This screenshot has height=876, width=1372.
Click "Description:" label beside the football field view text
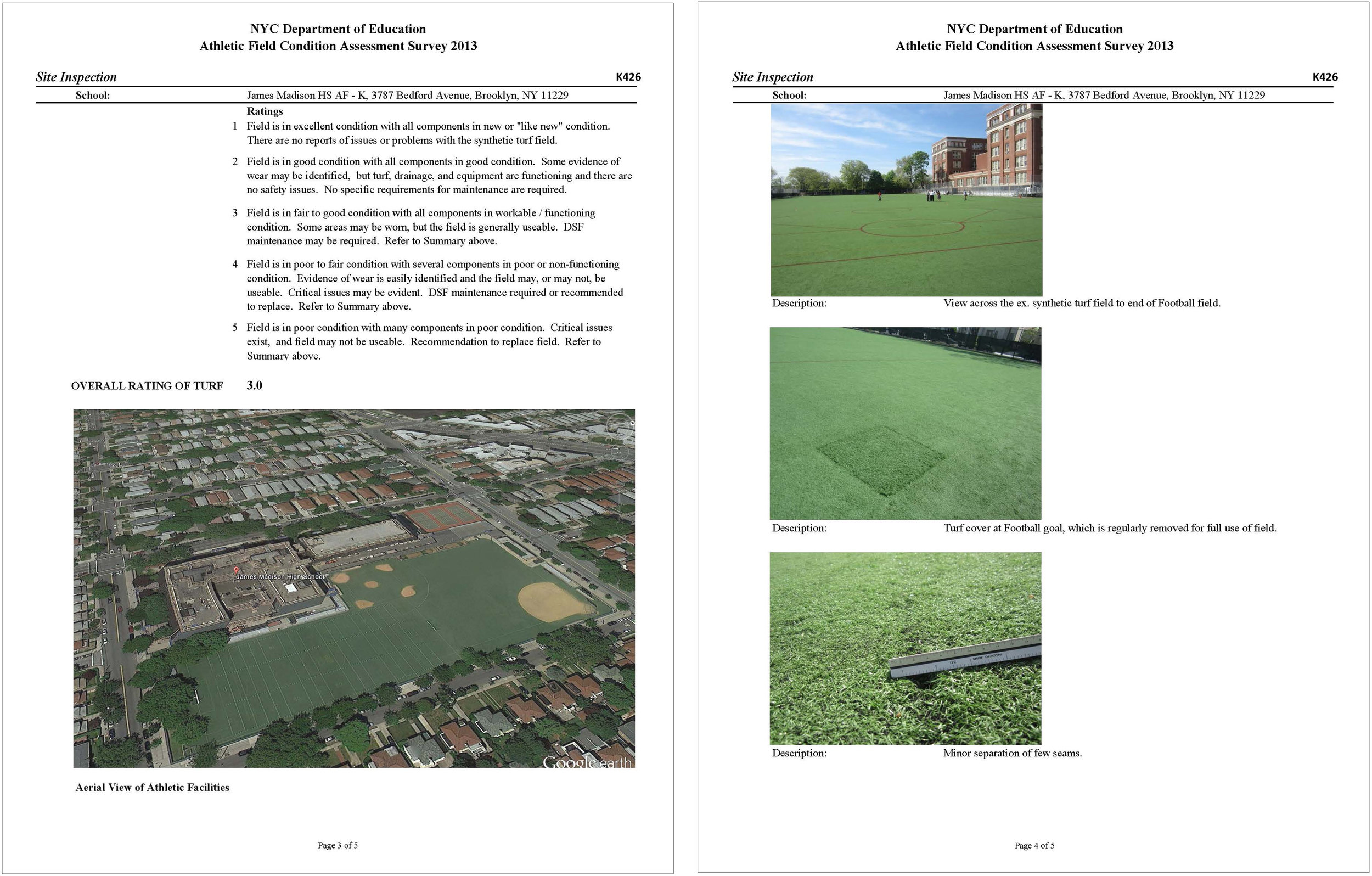[x=799, y=303]
